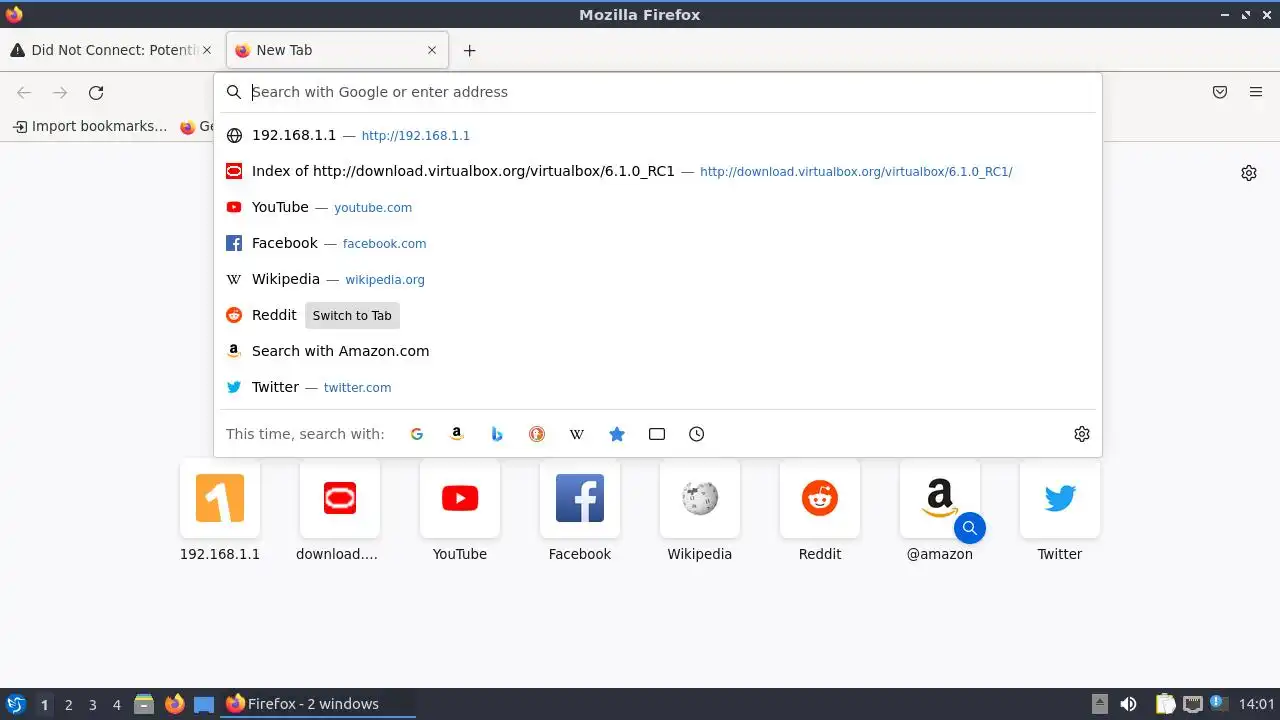Open 192.168.1.1 suggestion in dropdown

tap(658, 135)
